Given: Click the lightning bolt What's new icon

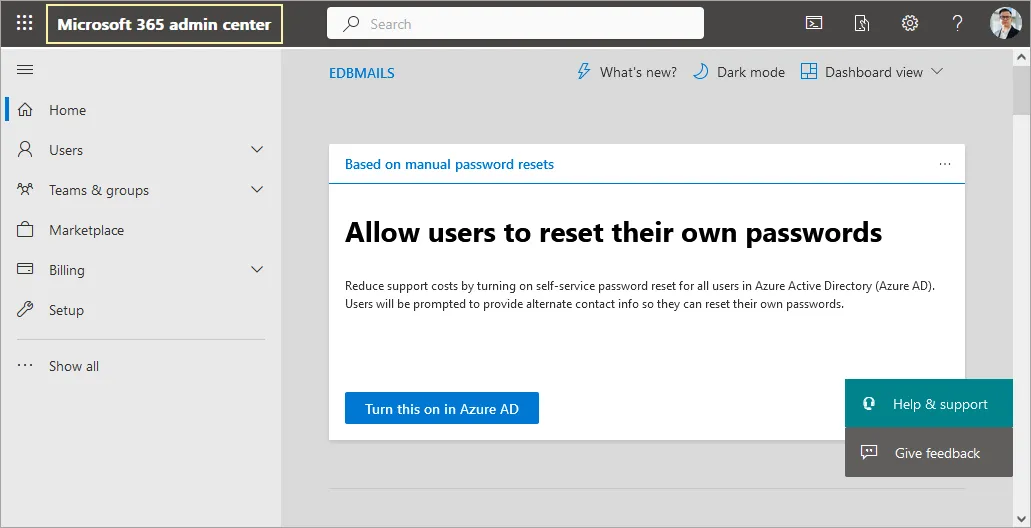Looking at the screenshot, I should [x=583, y=71].
